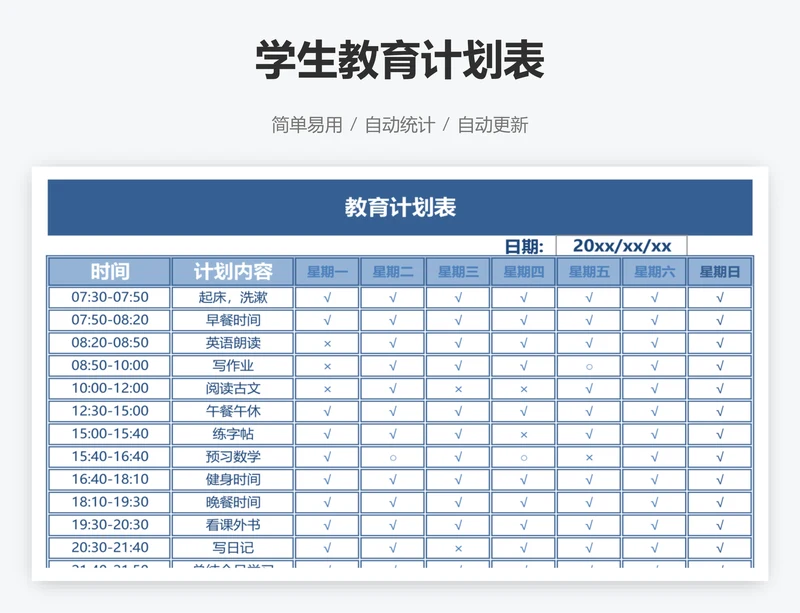Click the × mark for 预习数学 on 星期五

point(589,458)
